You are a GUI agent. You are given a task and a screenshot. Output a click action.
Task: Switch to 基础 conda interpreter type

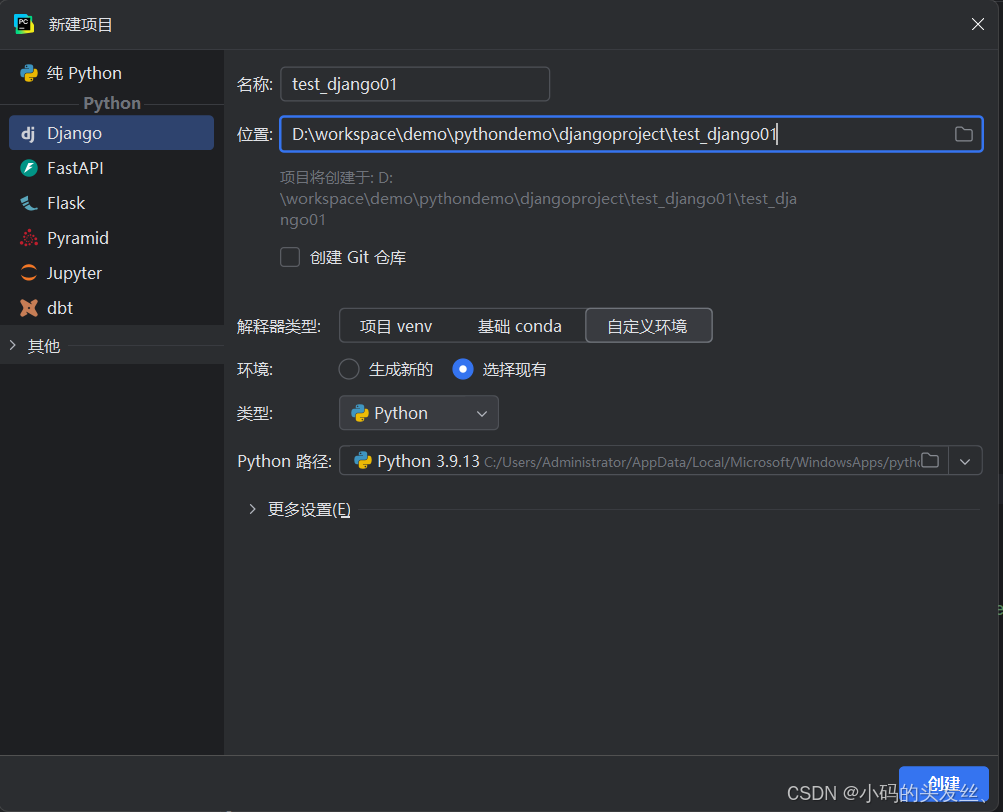(519, 326)
